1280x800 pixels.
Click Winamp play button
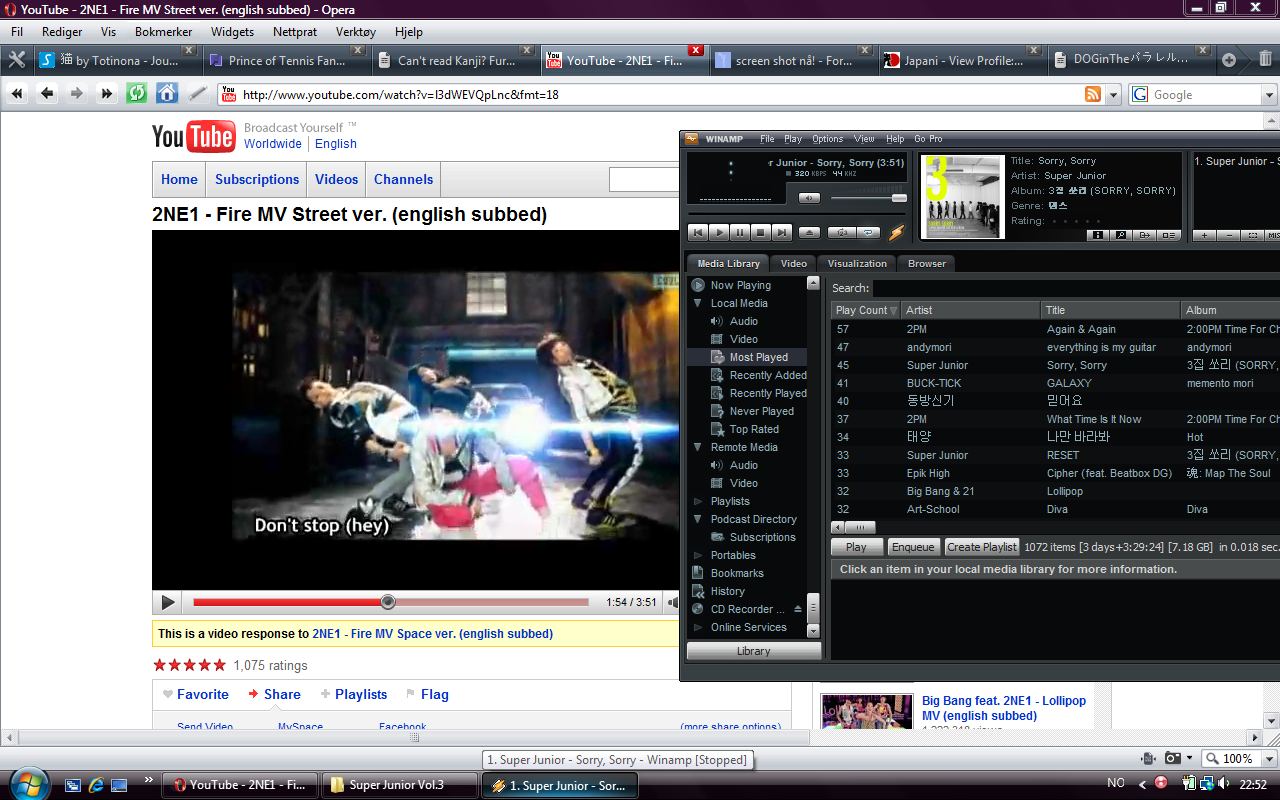[719, 232]
